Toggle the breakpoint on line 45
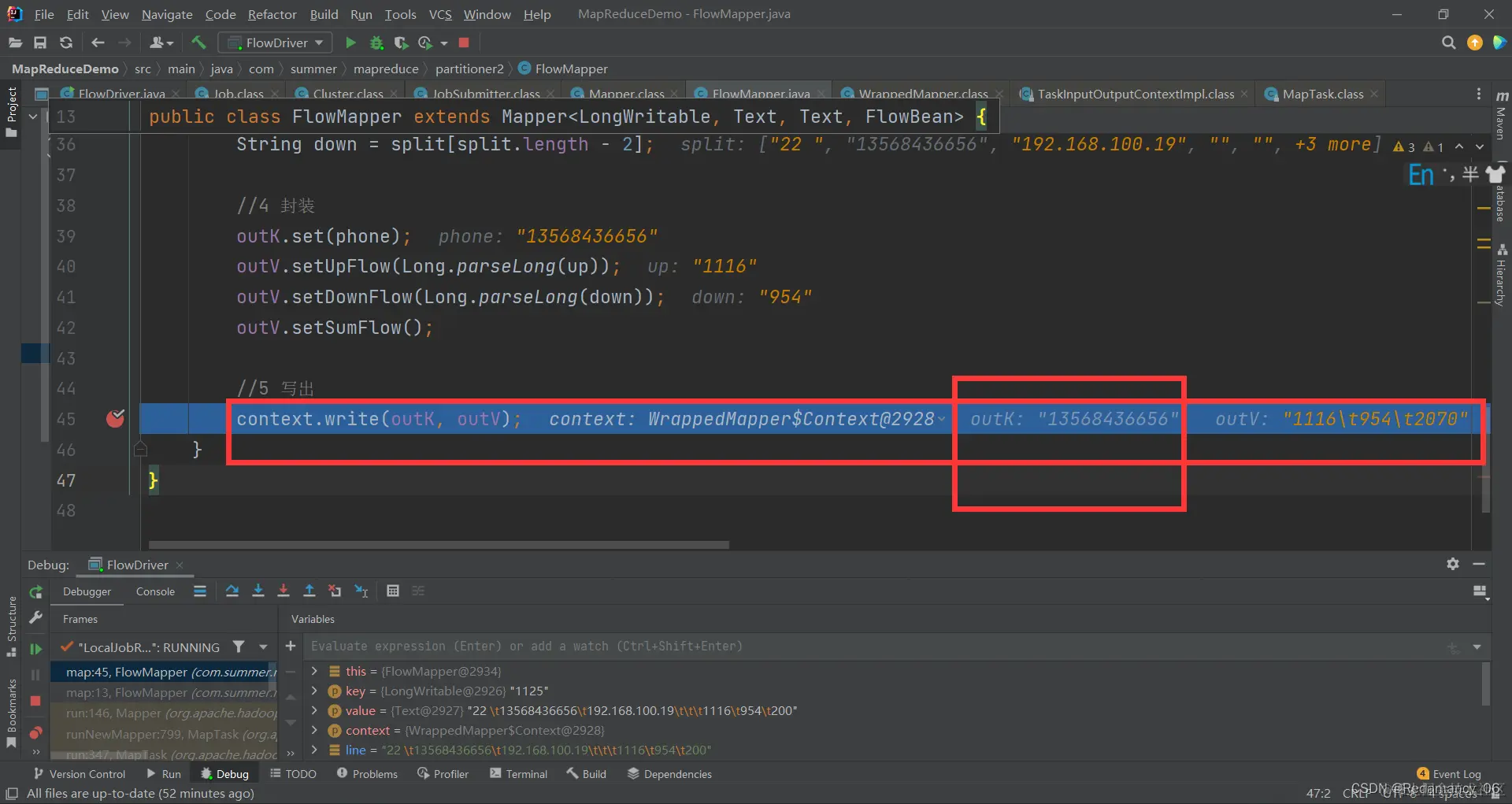 pyautogui.click(x=115, y=418)
